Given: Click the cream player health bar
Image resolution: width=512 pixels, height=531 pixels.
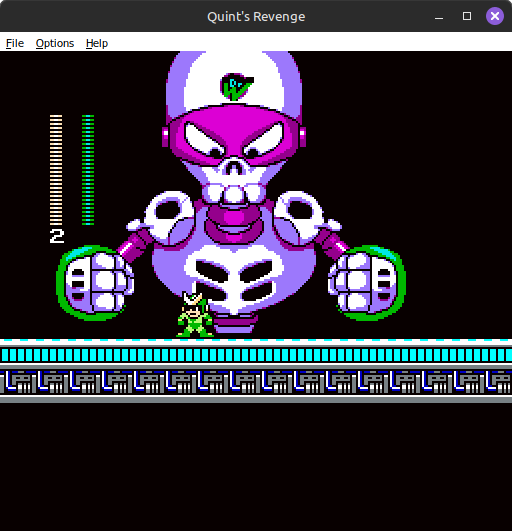Looking at the screenshot, I should click(56, 170).
